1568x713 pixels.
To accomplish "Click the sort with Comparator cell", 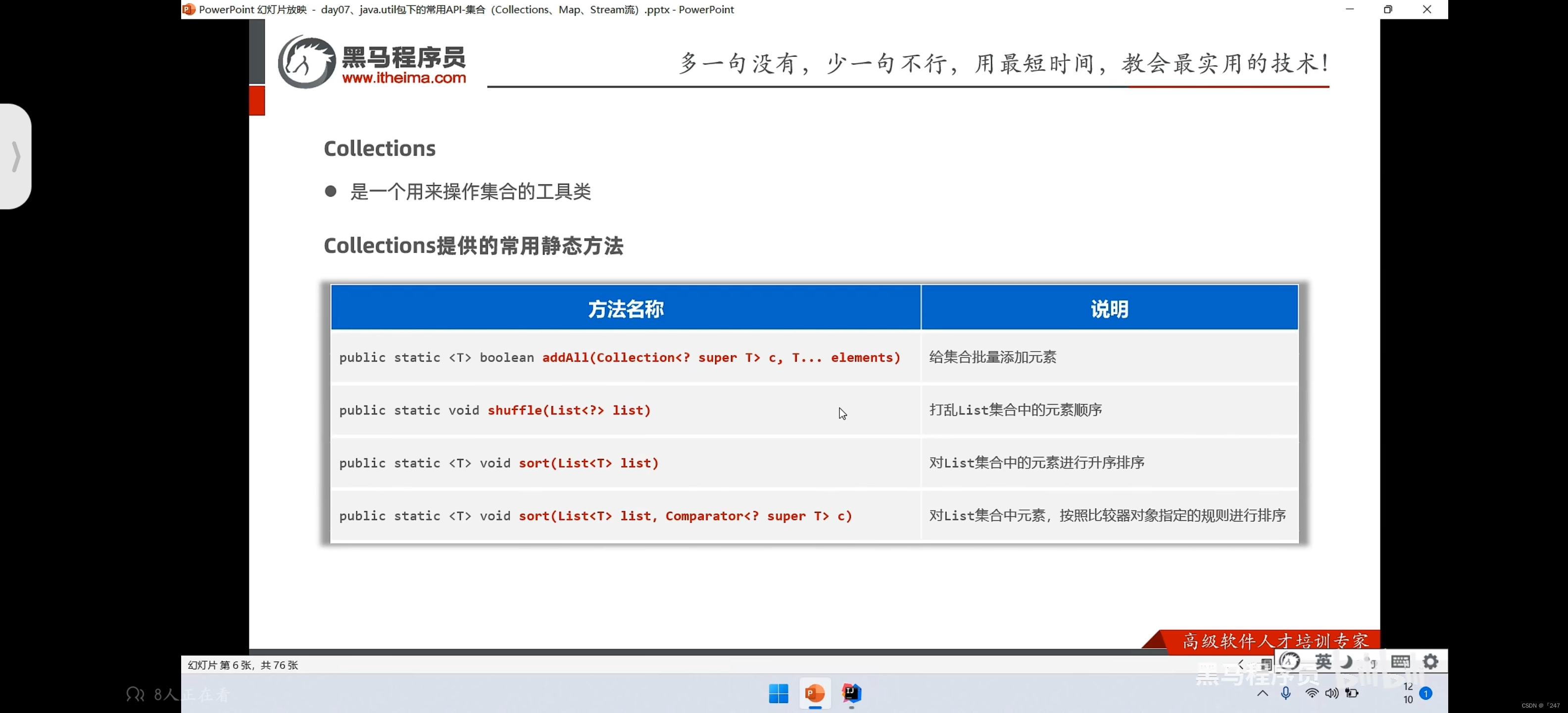I will tap(626, 516).
